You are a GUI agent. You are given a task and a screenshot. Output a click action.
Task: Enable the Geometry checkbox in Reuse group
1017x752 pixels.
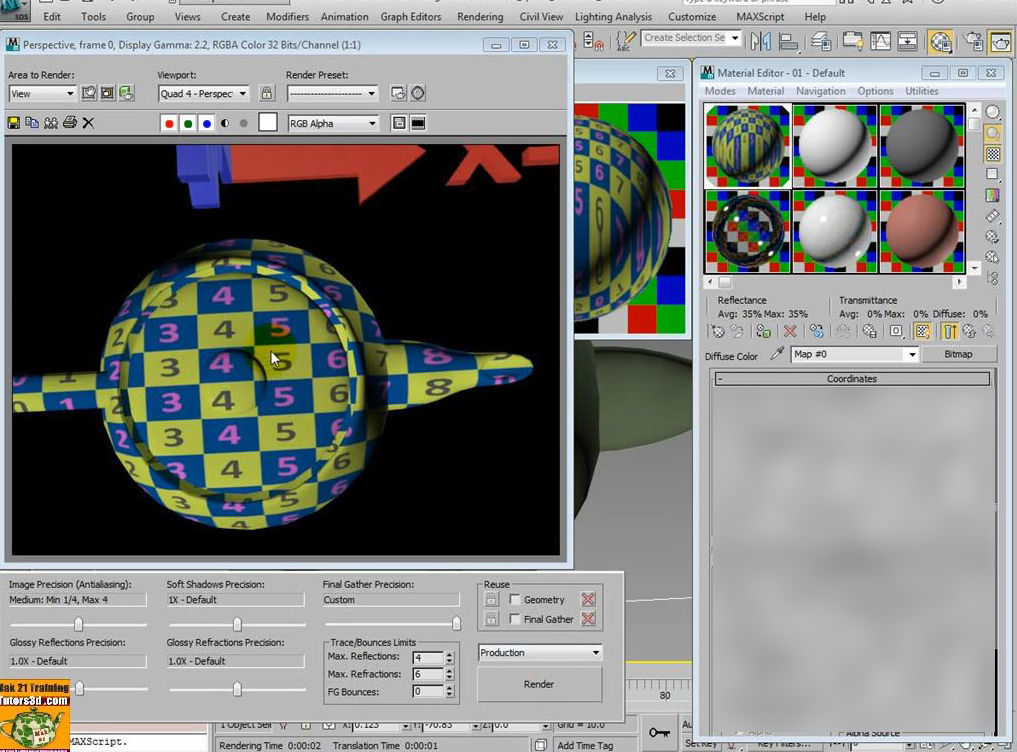pos(515,599)
